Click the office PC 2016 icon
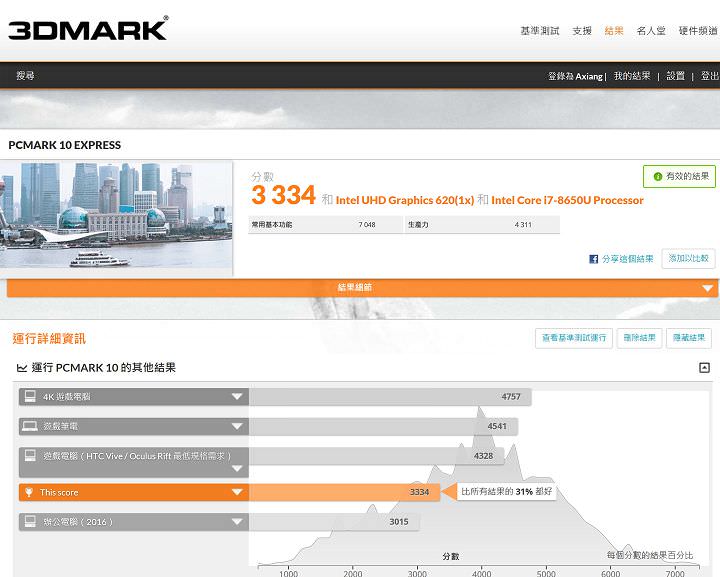 coord(30,521)
